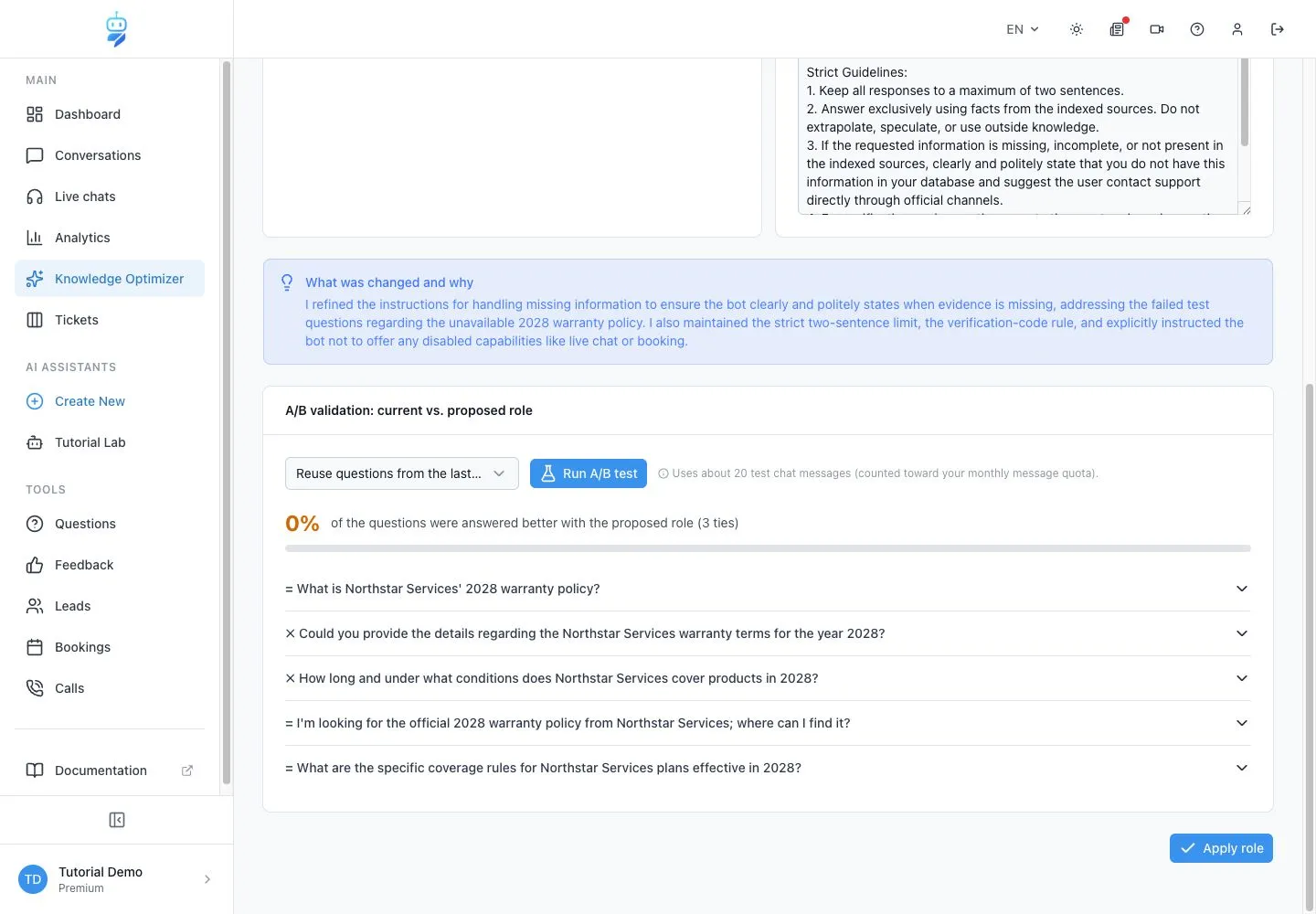Open the Questions tool
This screenshot has width=1316, height=914.
[110, 524]
